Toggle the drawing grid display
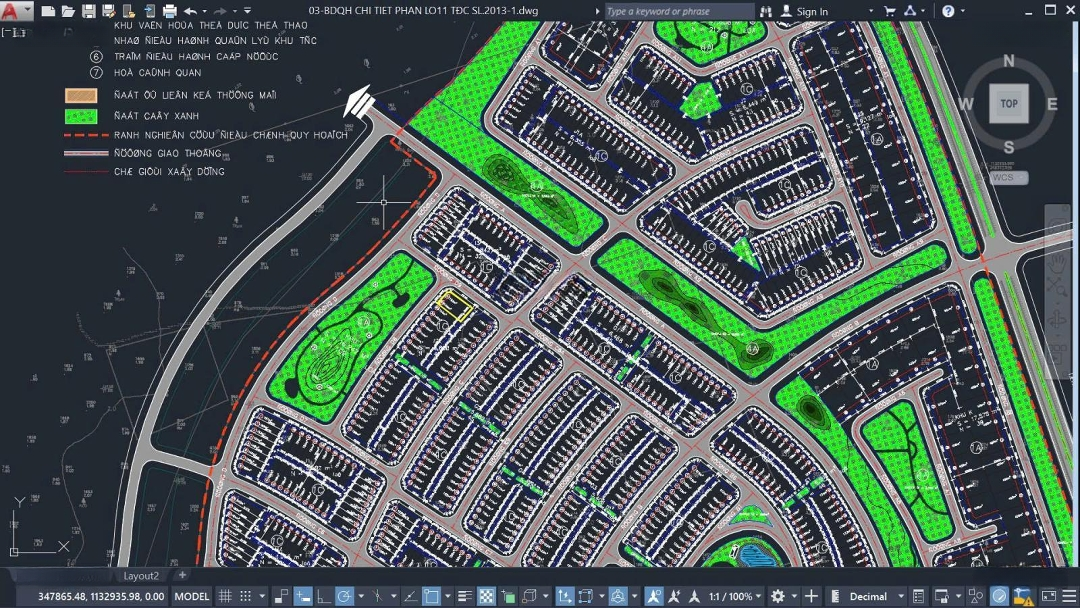This screenshot has height=608, width=1080. click(x=225, y=596)
